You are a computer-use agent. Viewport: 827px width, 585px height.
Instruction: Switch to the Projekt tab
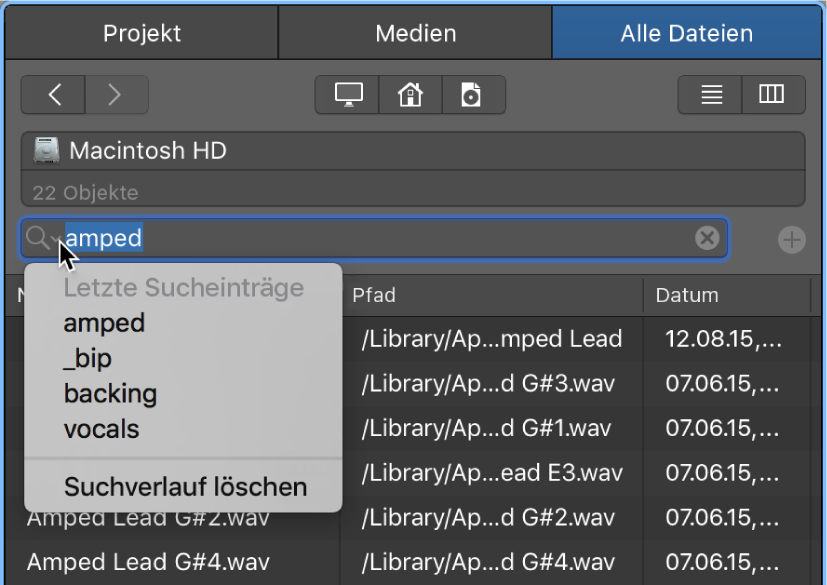tap(140, 32)
